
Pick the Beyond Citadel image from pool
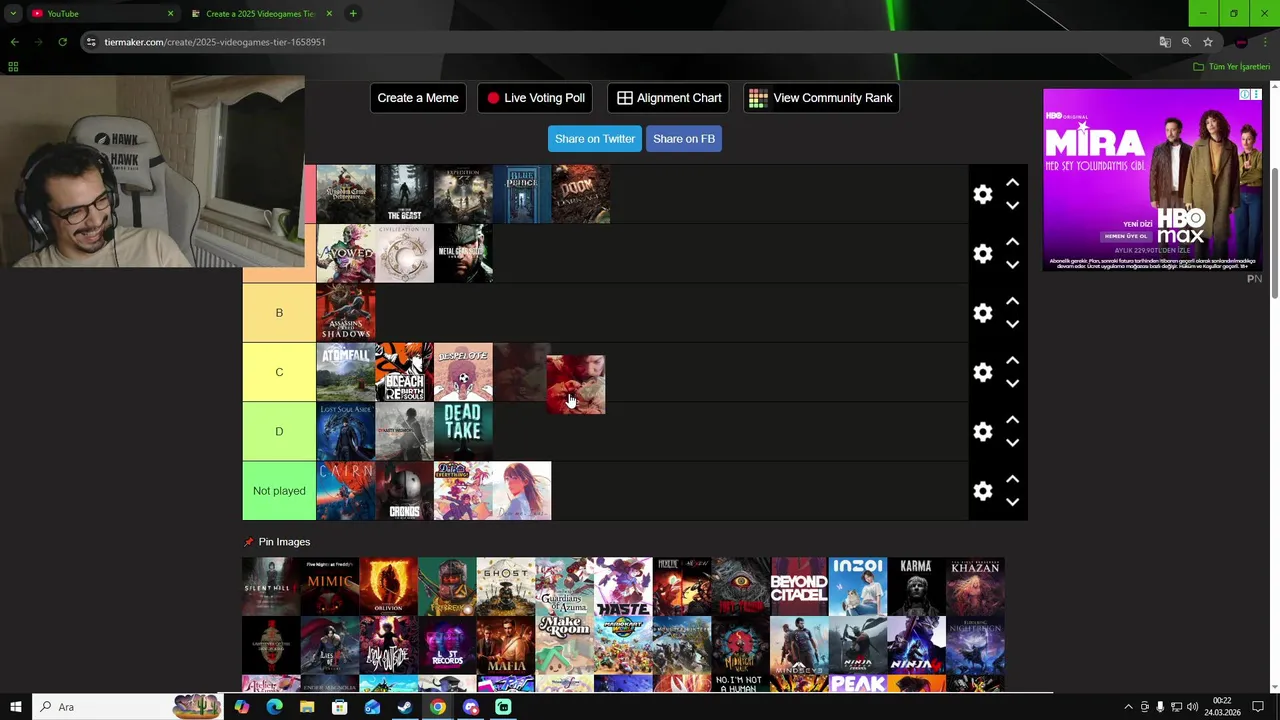click(799, 587)
